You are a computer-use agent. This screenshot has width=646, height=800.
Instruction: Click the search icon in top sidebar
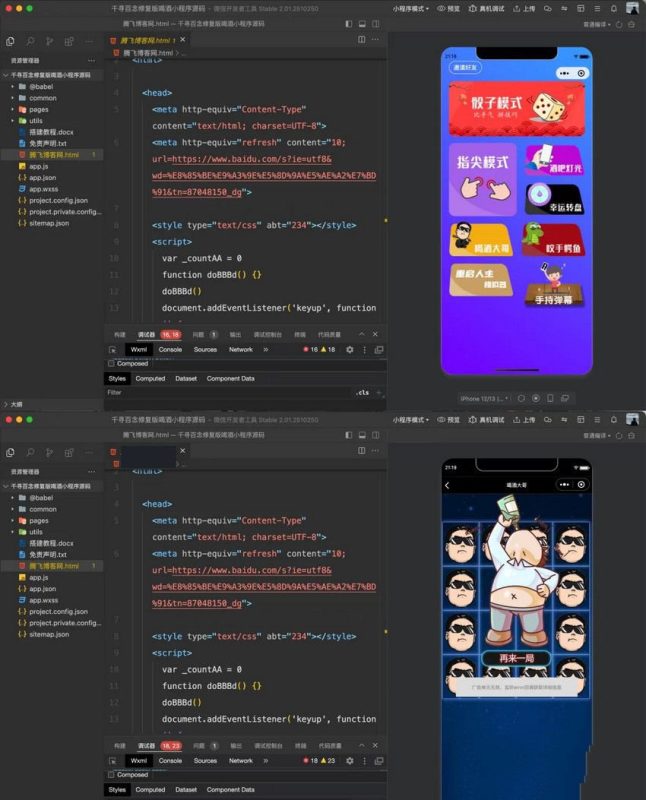pyautogui.click(x=31, y=42)
